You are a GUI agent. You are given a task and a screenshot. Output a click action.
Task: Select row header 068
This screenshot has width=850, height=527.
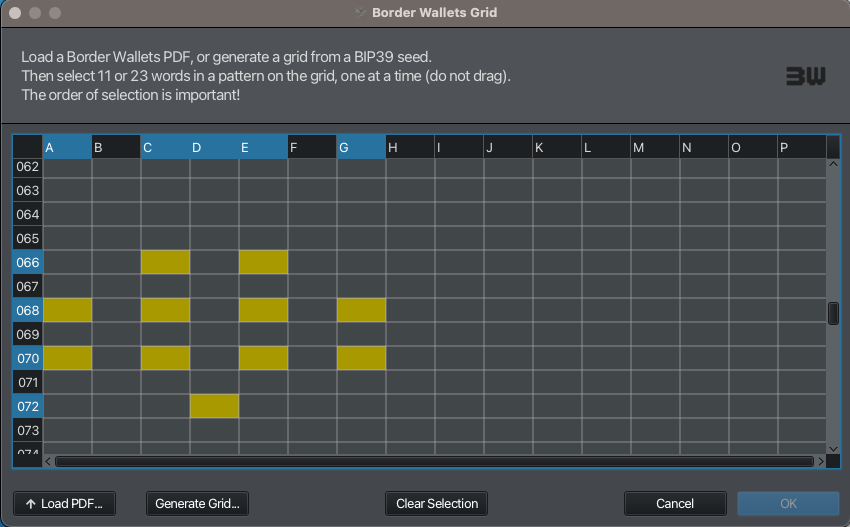click(x=28, y=310)
